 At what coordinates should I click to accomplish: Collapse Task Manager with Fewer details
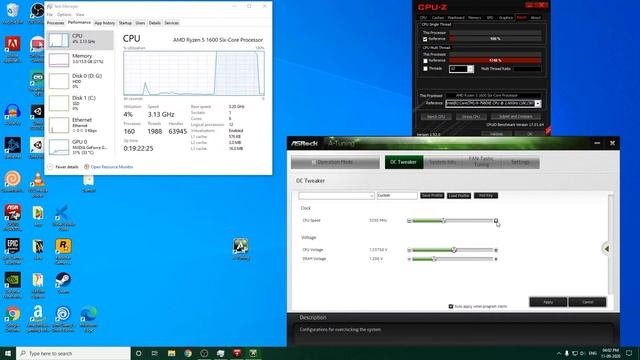coord(63,167)
